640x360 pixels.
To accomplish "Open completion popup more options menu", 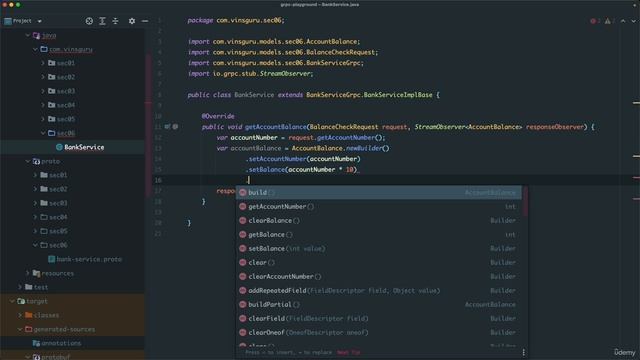I will (x=523, y=352).
